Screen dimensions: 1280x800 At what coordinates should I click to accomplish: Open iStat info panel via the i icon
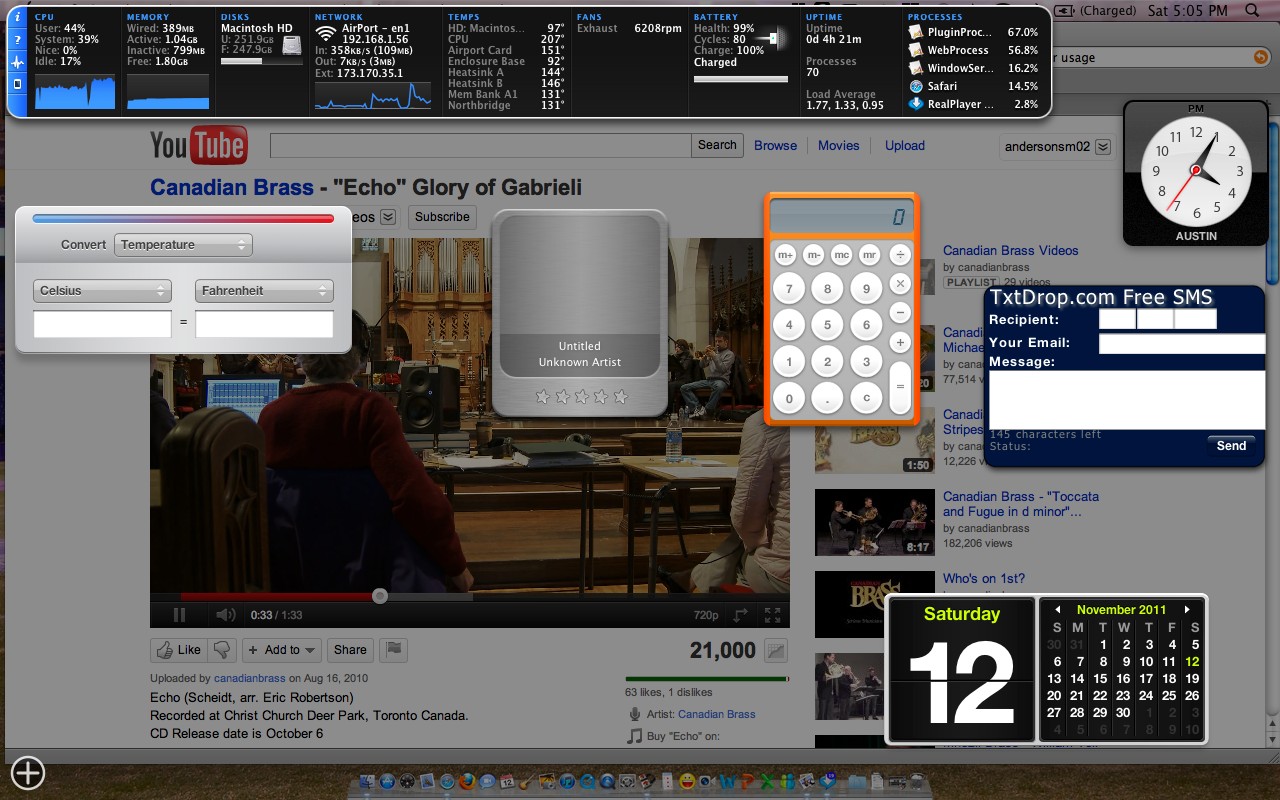17,19
